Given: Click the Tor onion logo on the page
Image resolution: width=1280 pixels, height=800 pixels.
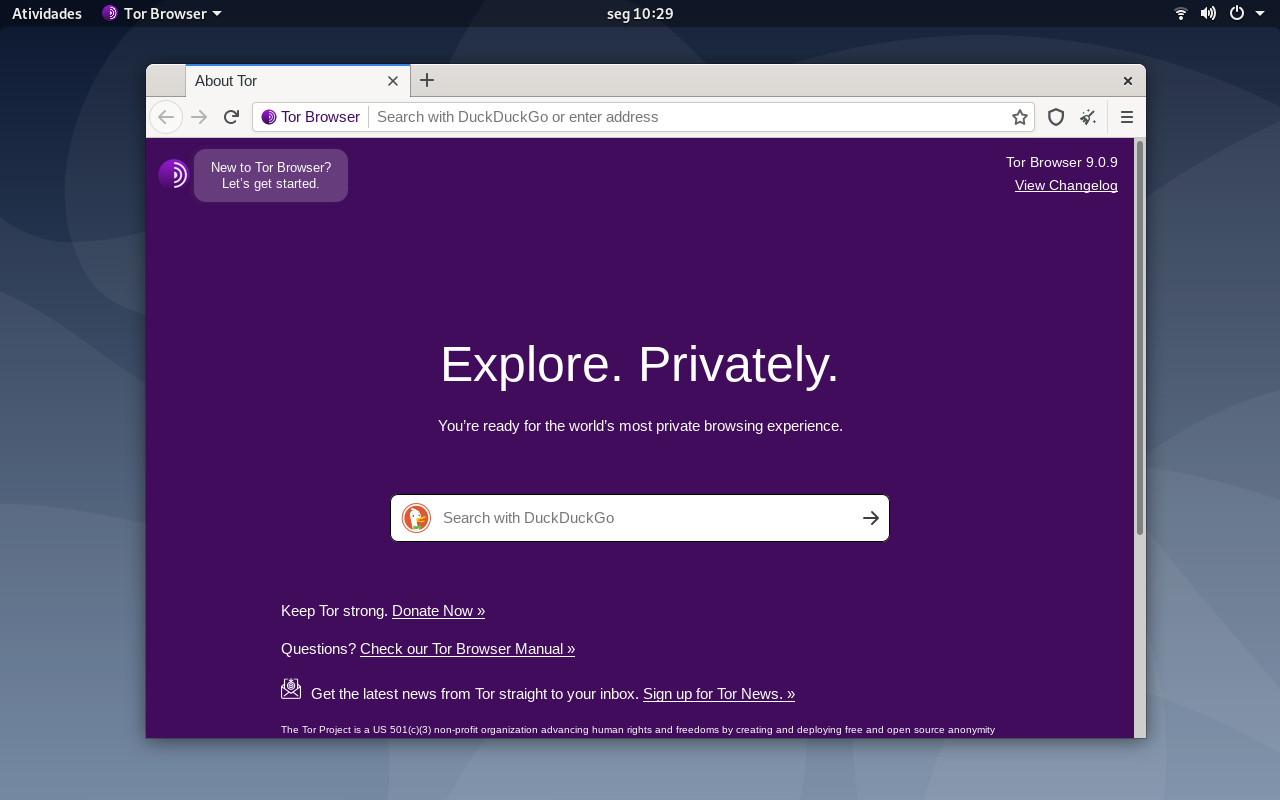Looking at the screenshot, I should 173,175.
